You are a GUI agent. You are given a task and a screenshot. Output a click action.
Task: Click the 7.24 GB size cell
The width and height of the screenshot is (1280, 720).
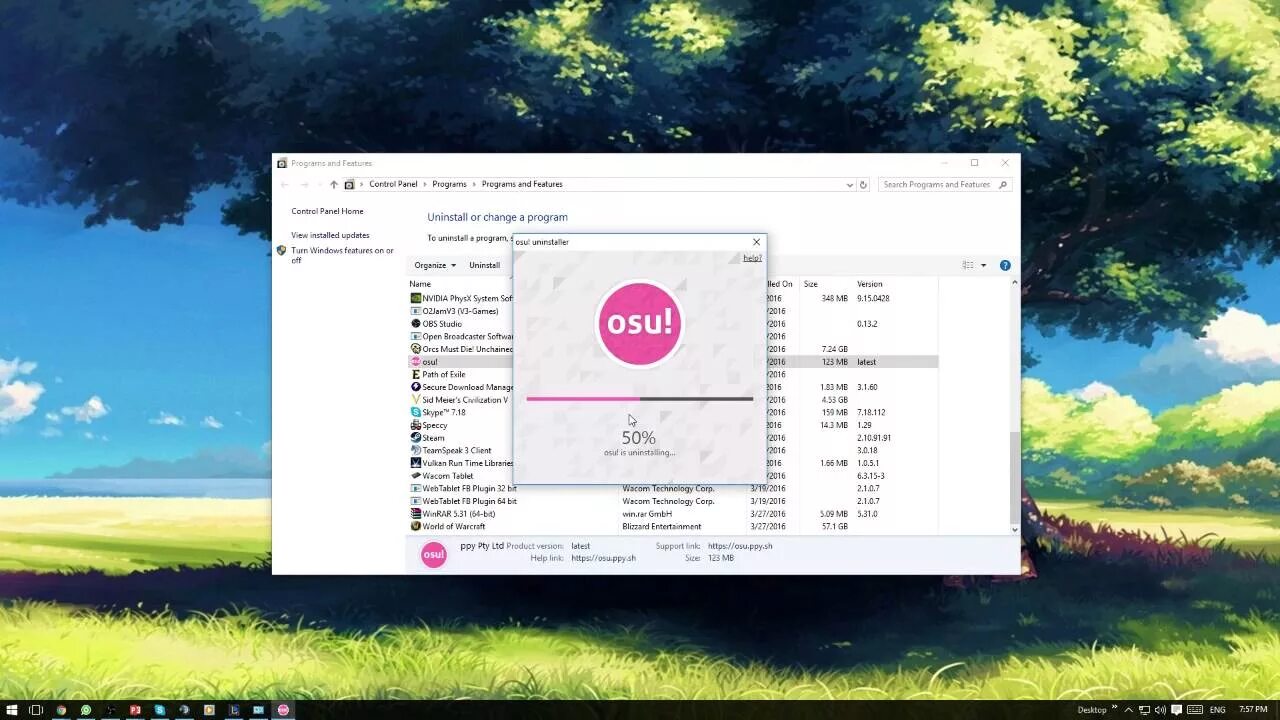click(834, 349)
